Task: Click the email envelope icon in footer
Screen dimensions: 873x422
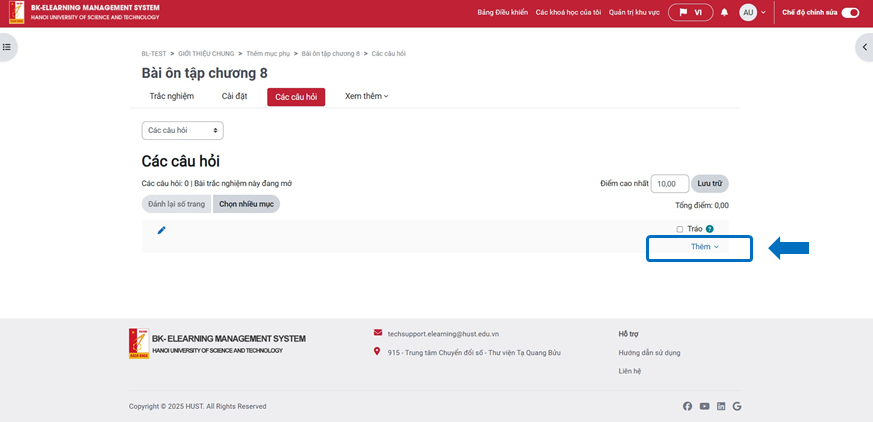Action: pyautogui.click(x=378, y=333)
